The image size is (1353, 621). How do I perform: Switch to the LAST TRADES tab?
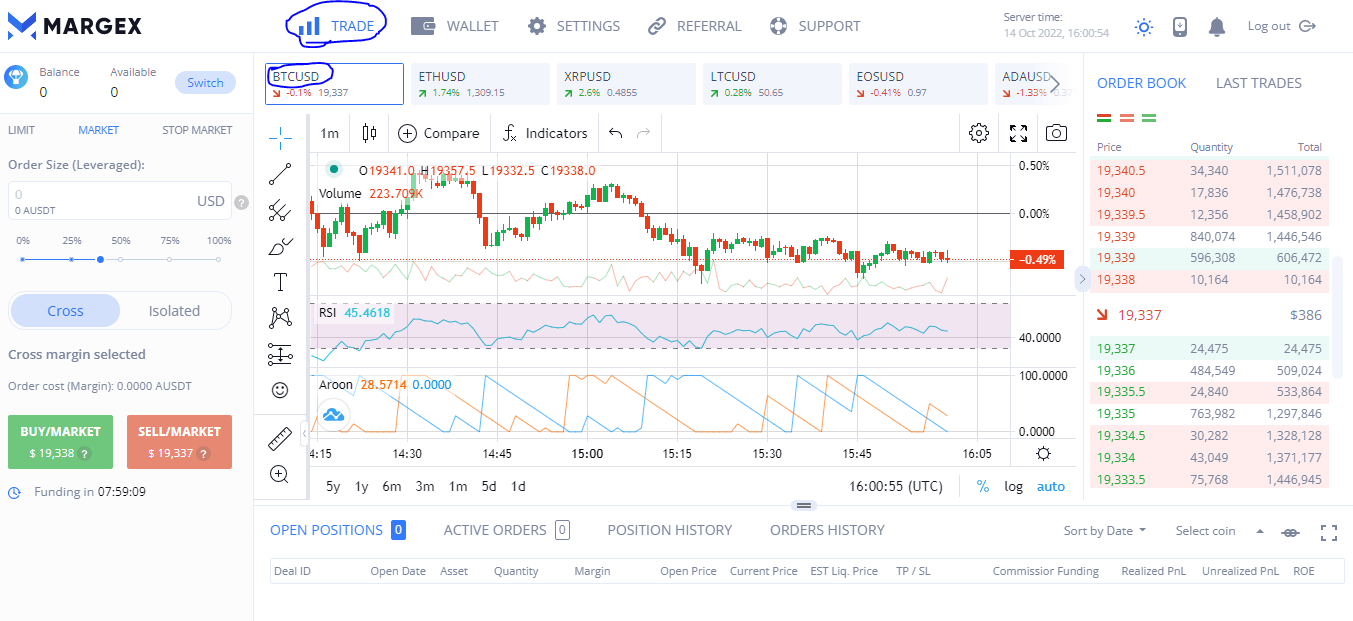pyautogui.click(x=1259, y=83)
